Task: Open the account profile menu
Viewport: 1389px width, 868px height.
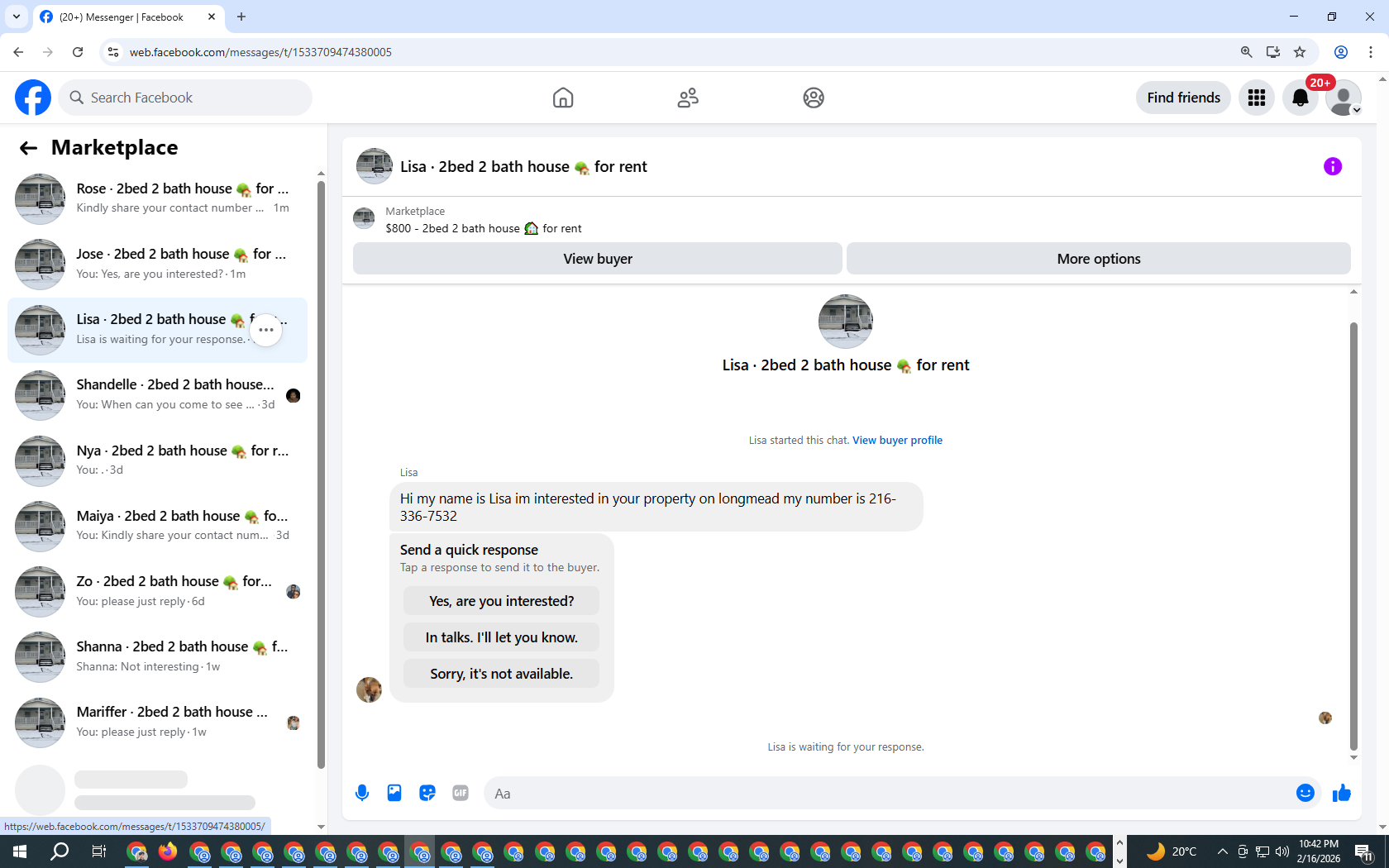Action: click(x=1344, y=98)
